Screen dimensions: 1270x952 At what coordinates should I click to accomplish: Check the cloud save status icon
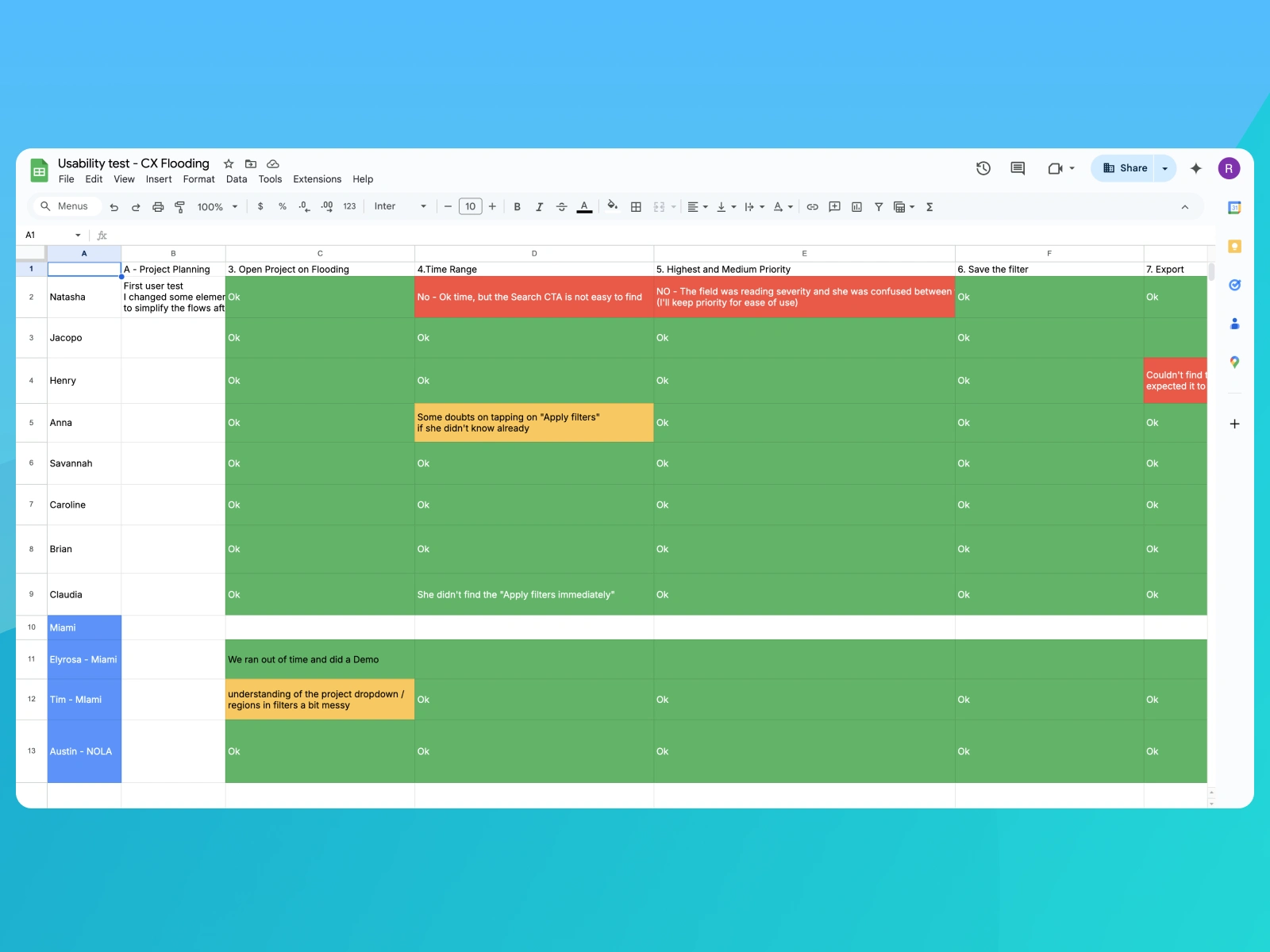click(x=273, y=163)
